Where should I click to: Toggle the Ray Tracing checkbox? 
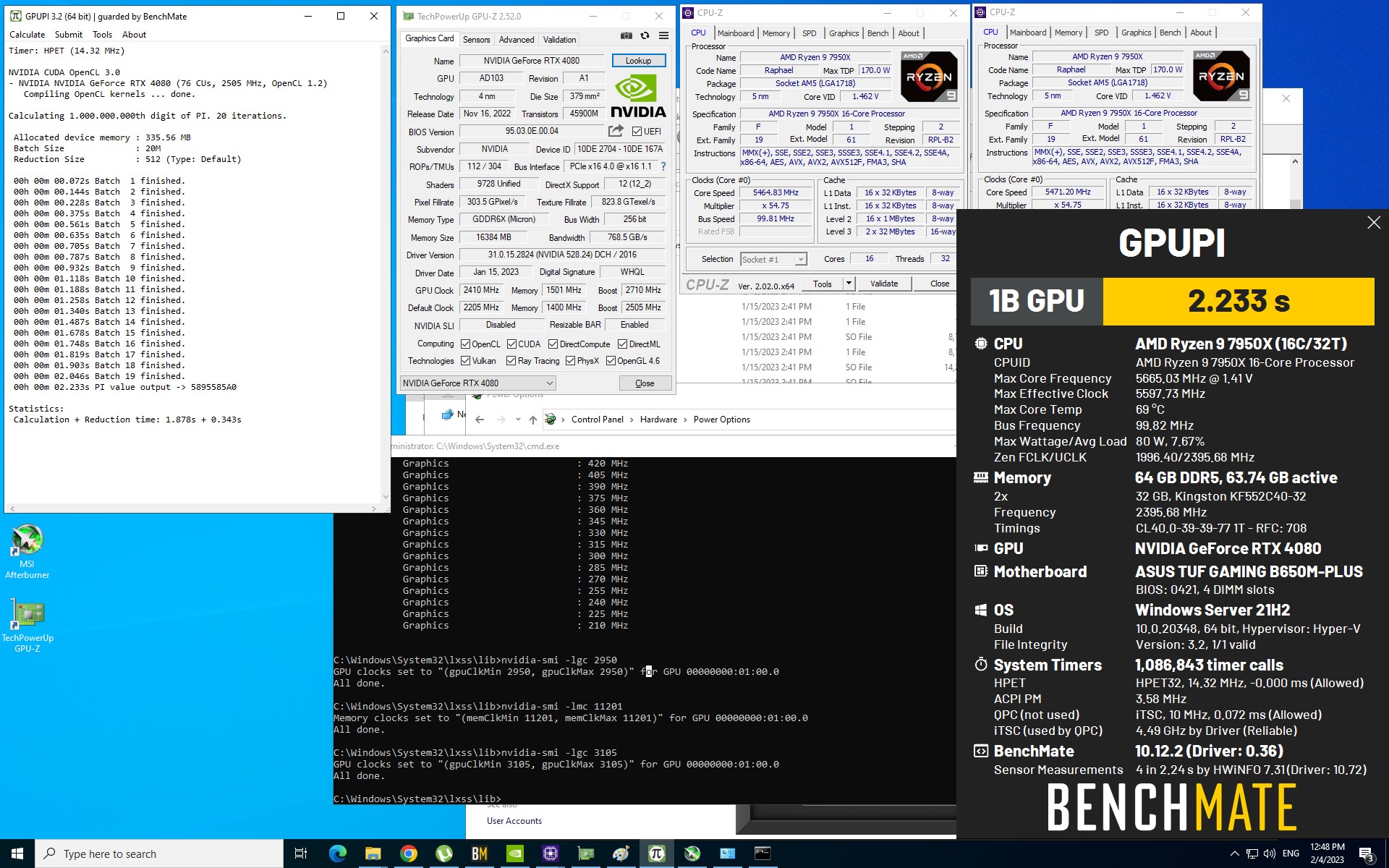pyautogui.click(x=511, y=361)
